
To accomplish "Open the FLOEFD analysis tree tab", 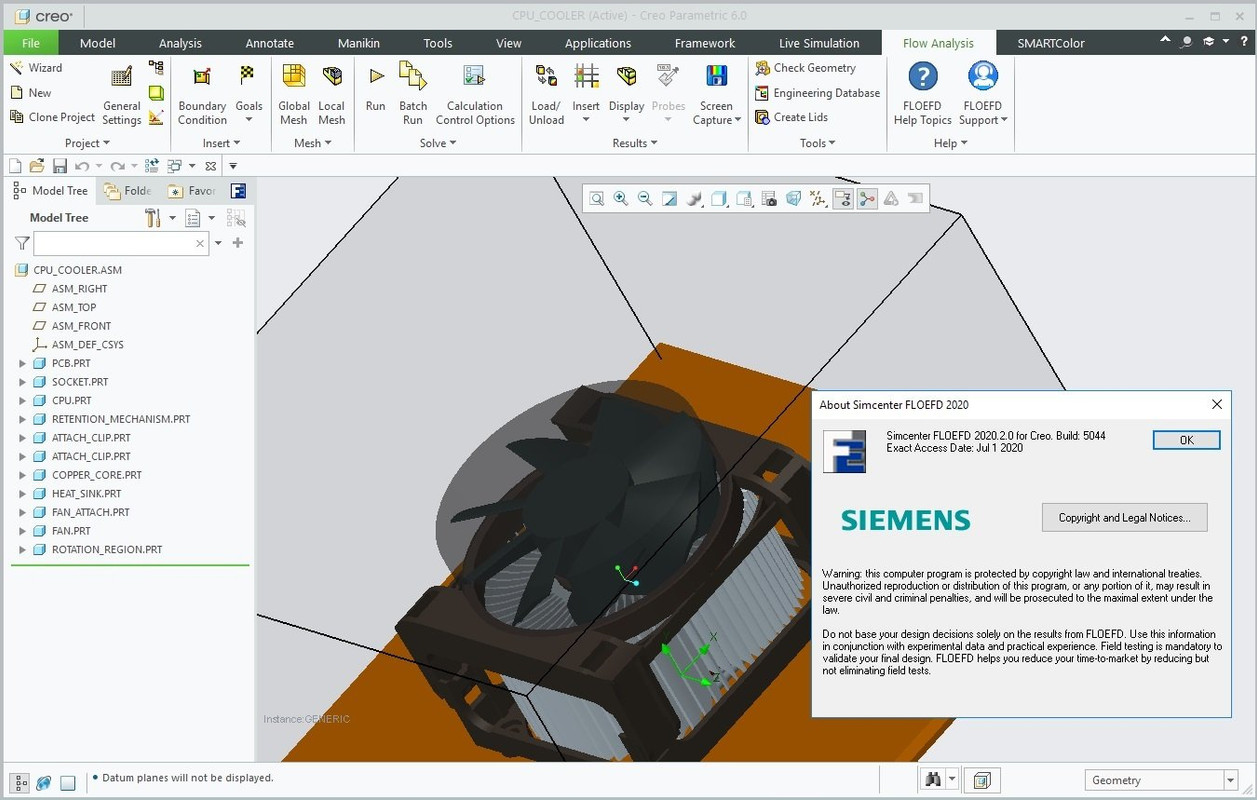I will click(x=238, y=191).
